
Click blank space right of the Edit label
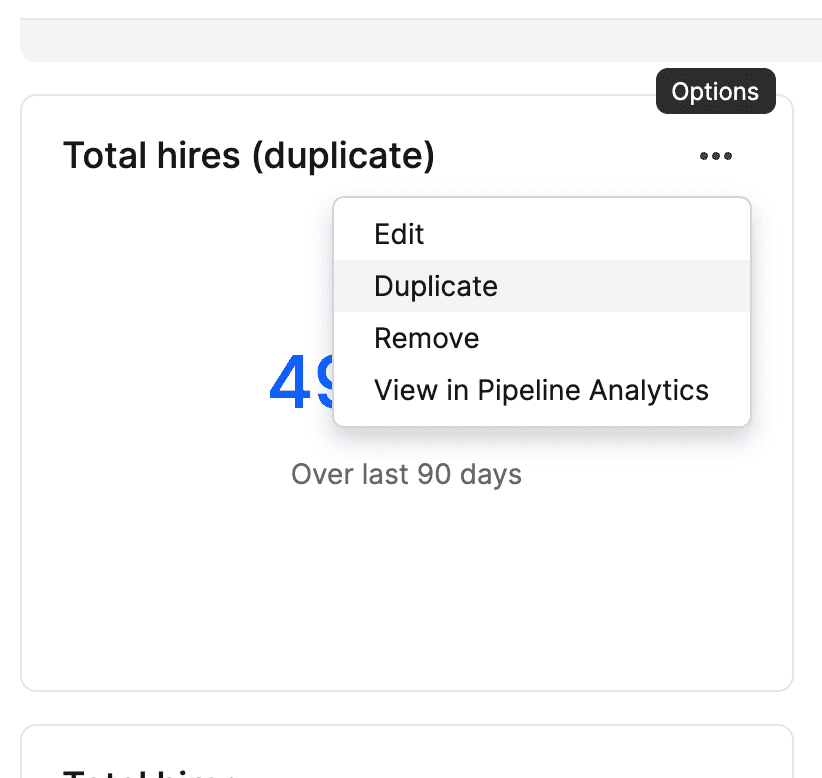point(600,234)
